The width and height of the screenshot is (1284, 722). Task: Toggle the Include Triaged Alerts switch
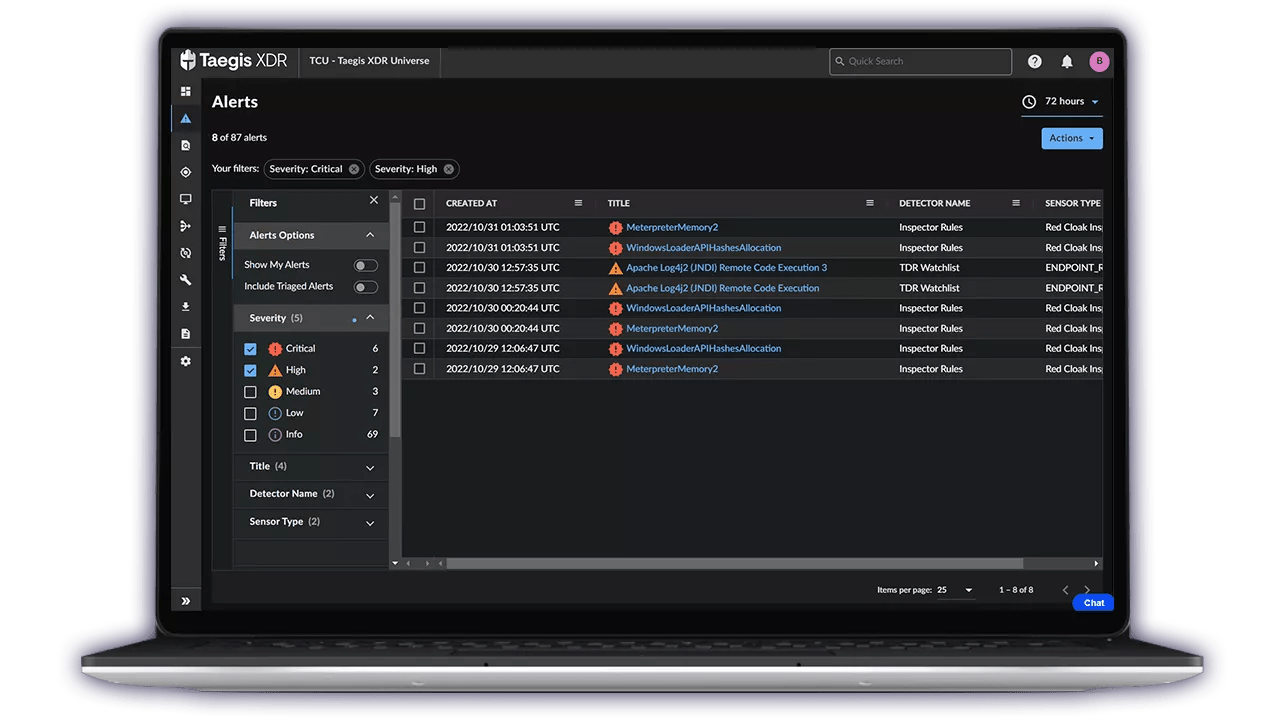click(x=366, y=287)
